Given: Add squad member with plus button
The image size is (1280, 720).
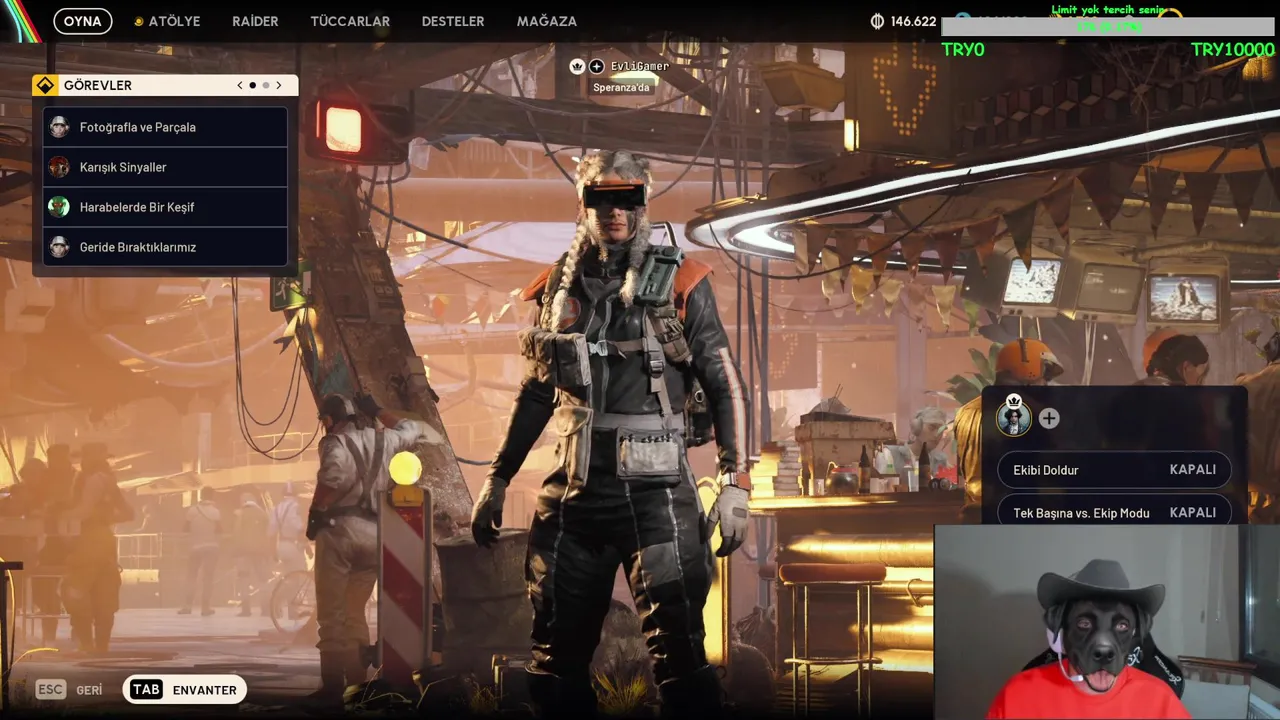Looking at the screenshot, I should (x=1049, y=419).
